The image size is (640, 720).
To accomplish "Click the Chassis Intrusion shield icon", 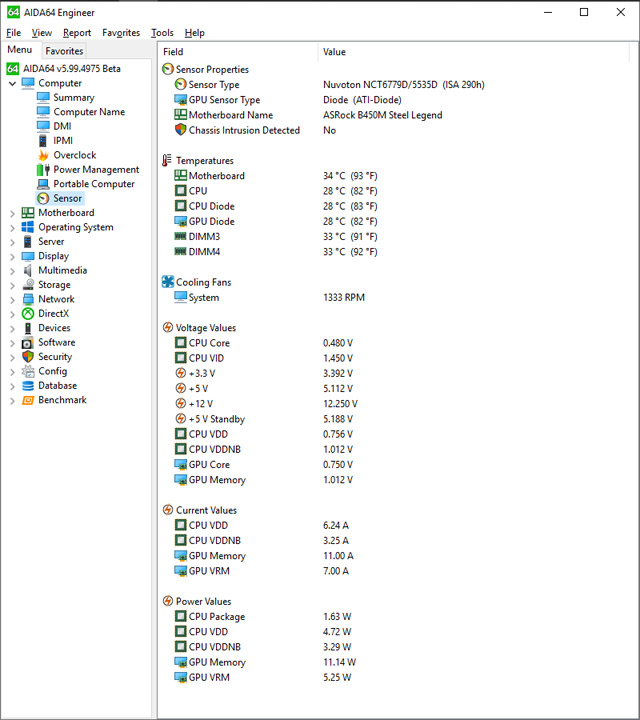I will point(181,130).
